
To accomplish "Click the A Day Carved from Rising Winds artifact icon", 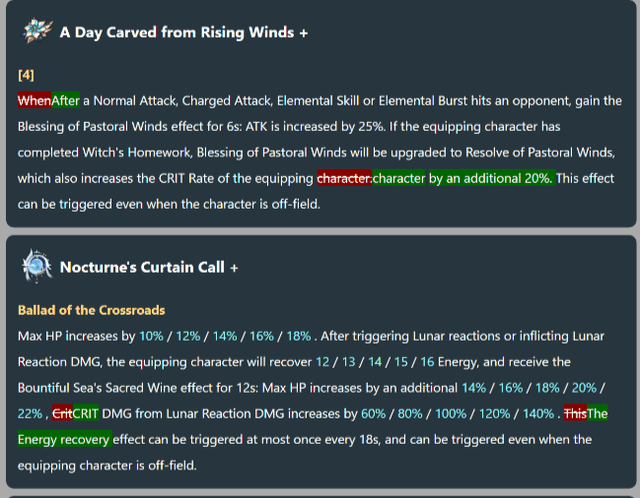I will [x=37, y=31].
